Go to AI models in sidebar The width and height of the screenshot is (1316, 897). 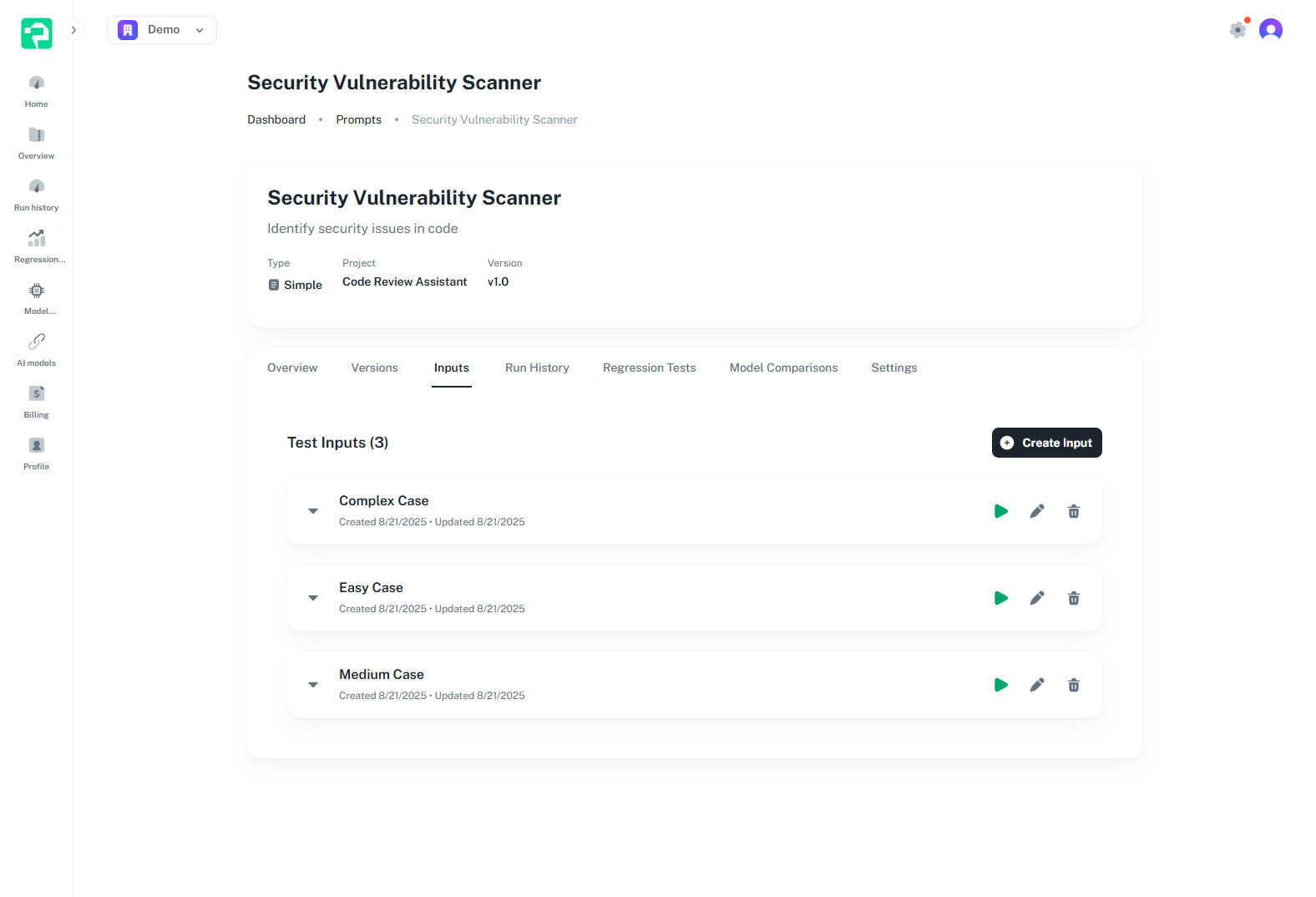tap(36, 351)
